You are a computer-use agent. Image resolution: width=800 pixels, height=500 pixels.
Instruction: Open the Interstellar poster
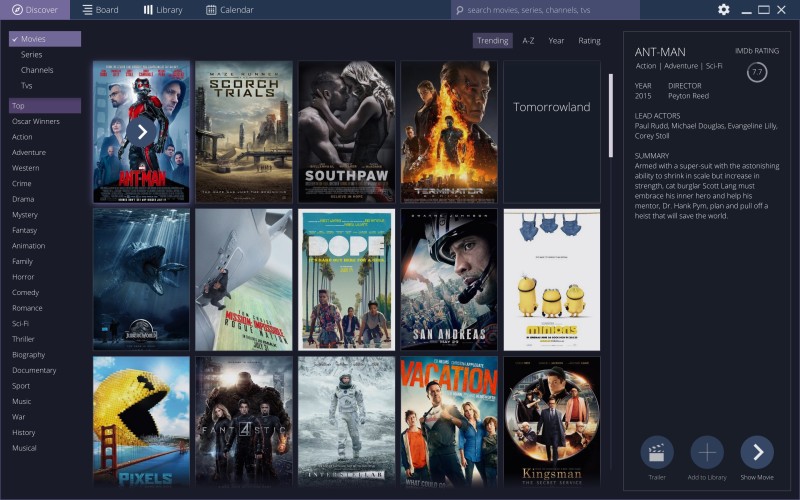pos(346,421)
